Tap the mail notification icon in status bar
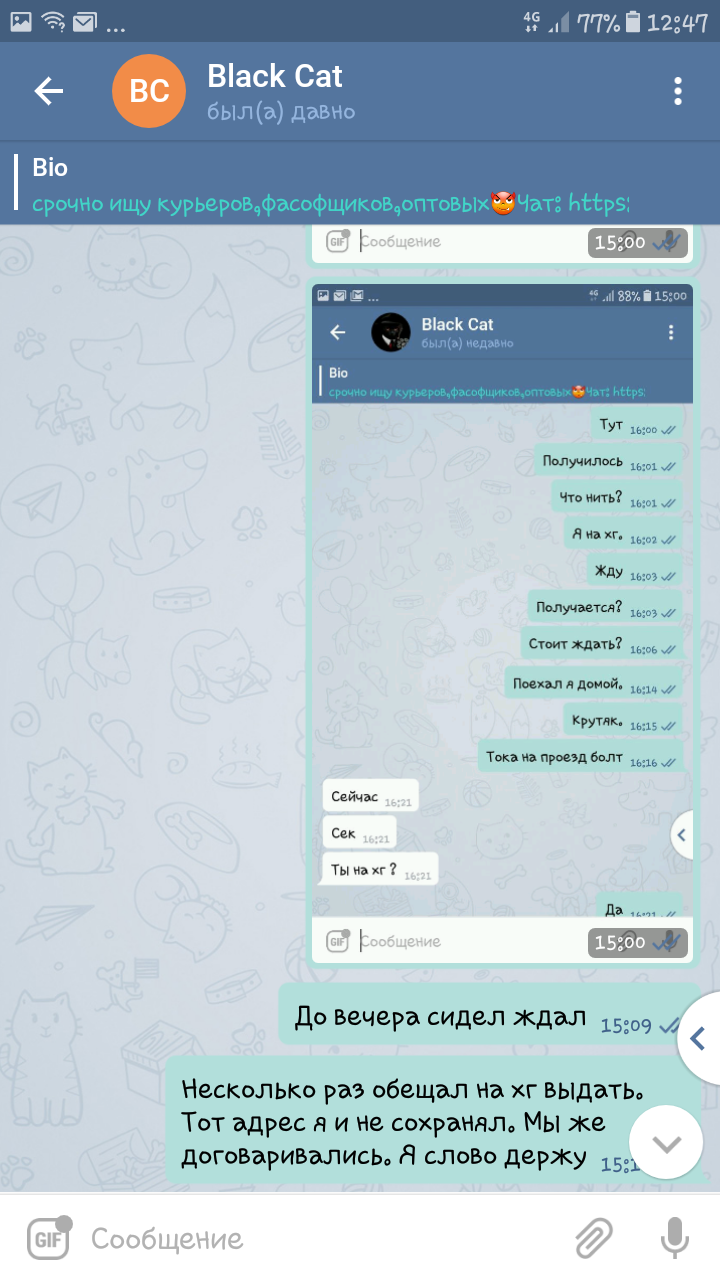This screenshot has width=720, height=1280. pos(85,21)
